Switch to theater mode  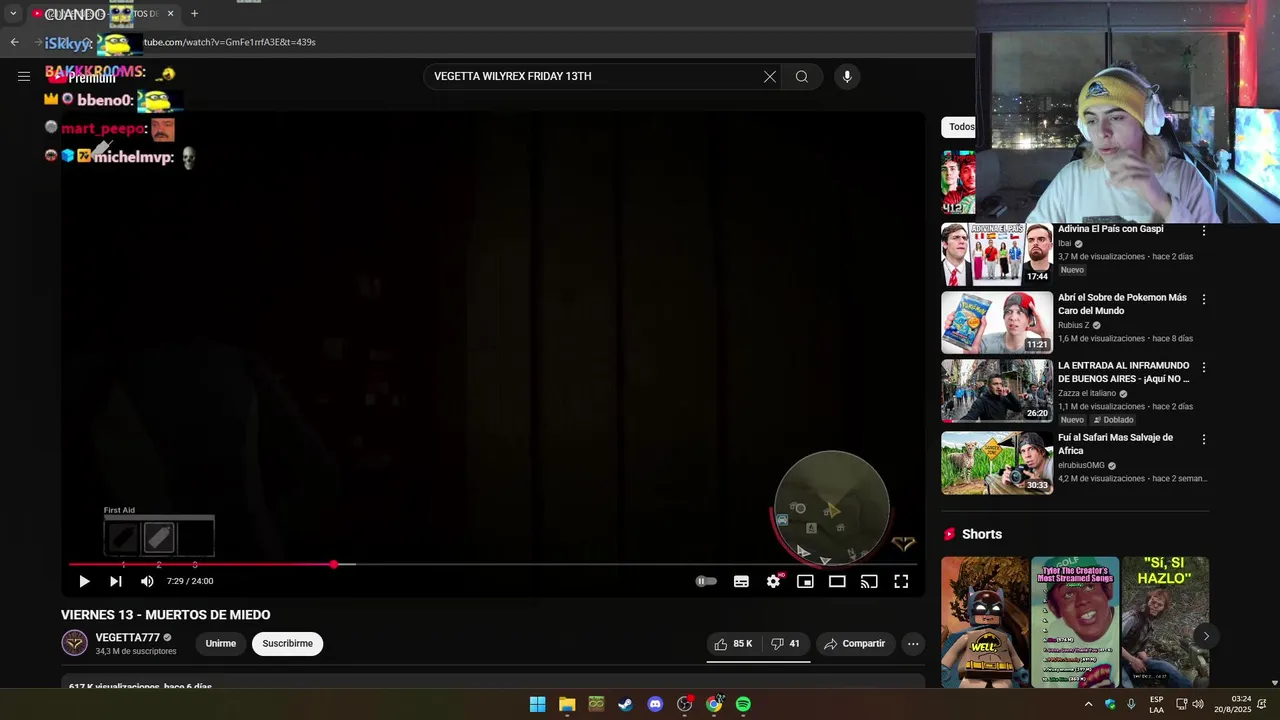pos(837,581)
